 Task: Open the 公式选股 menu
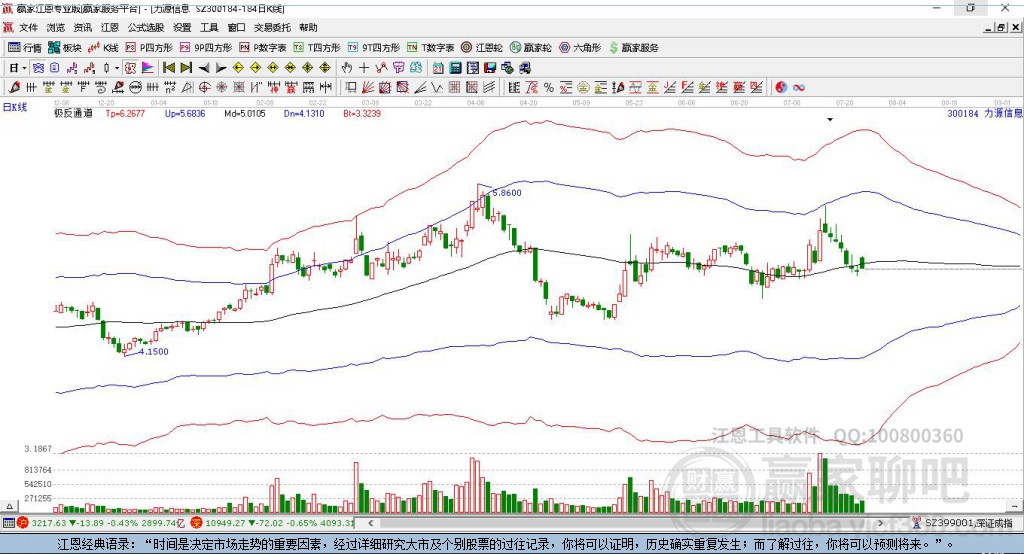click(x=146, y=27)
